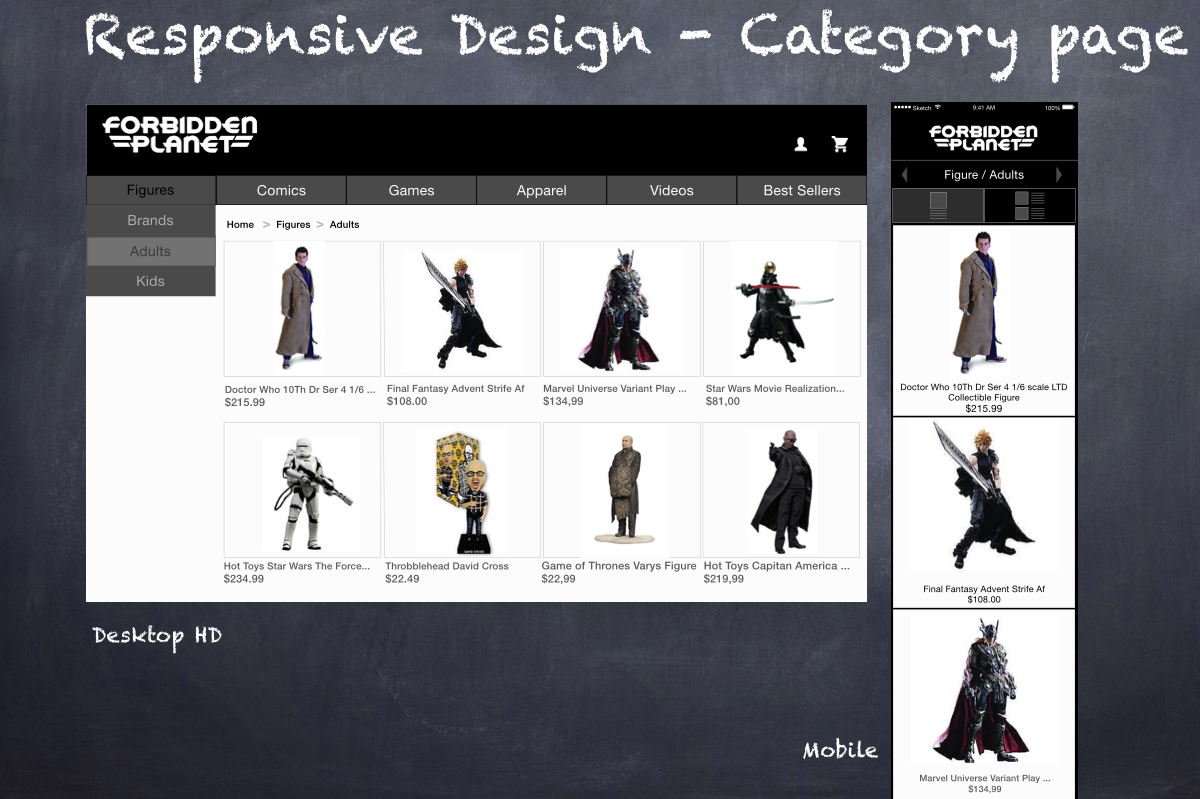
Task: Switch mobile view to single-column list layout
Action: tap(938, 205)
